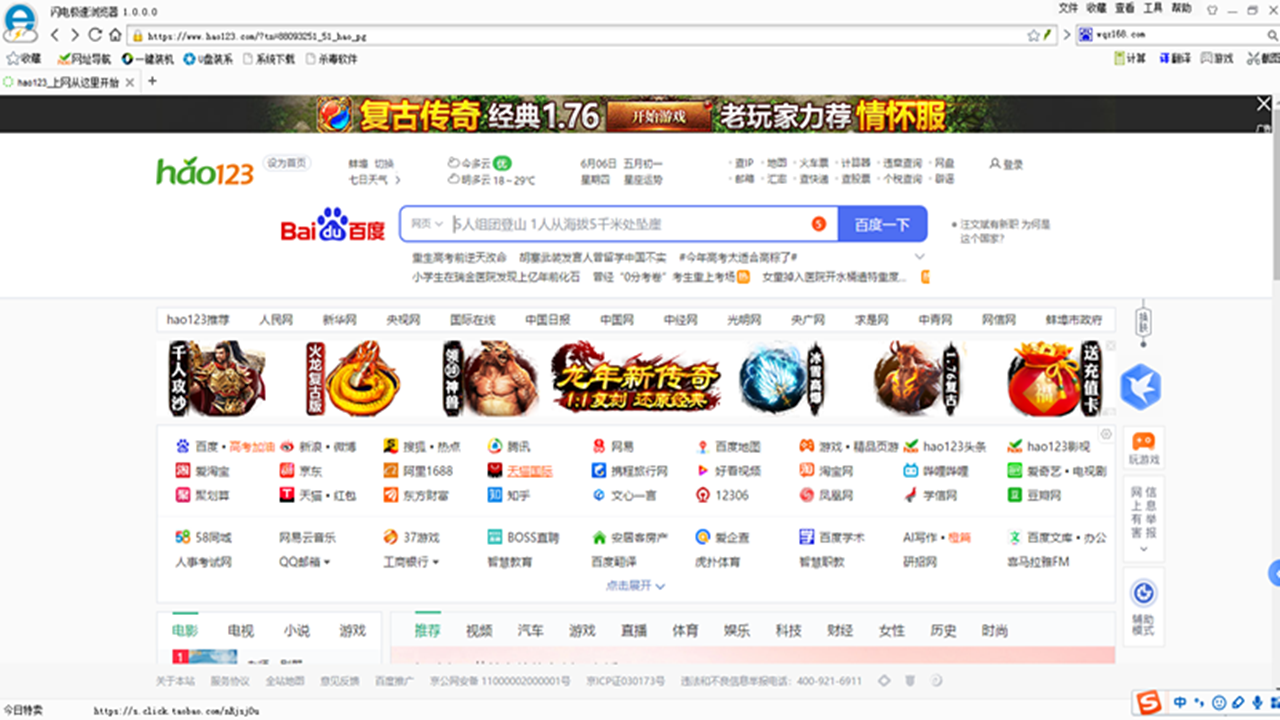Open the 工具 menu in menu bar
1280x720 pixels.
pyautogui.click(x=1152, y=8)
